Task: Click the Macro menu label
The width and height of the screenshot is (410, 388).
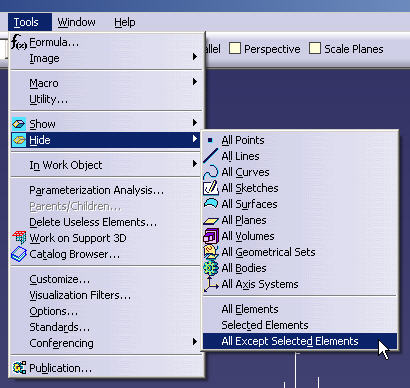Action: click(x=44, y=83)
